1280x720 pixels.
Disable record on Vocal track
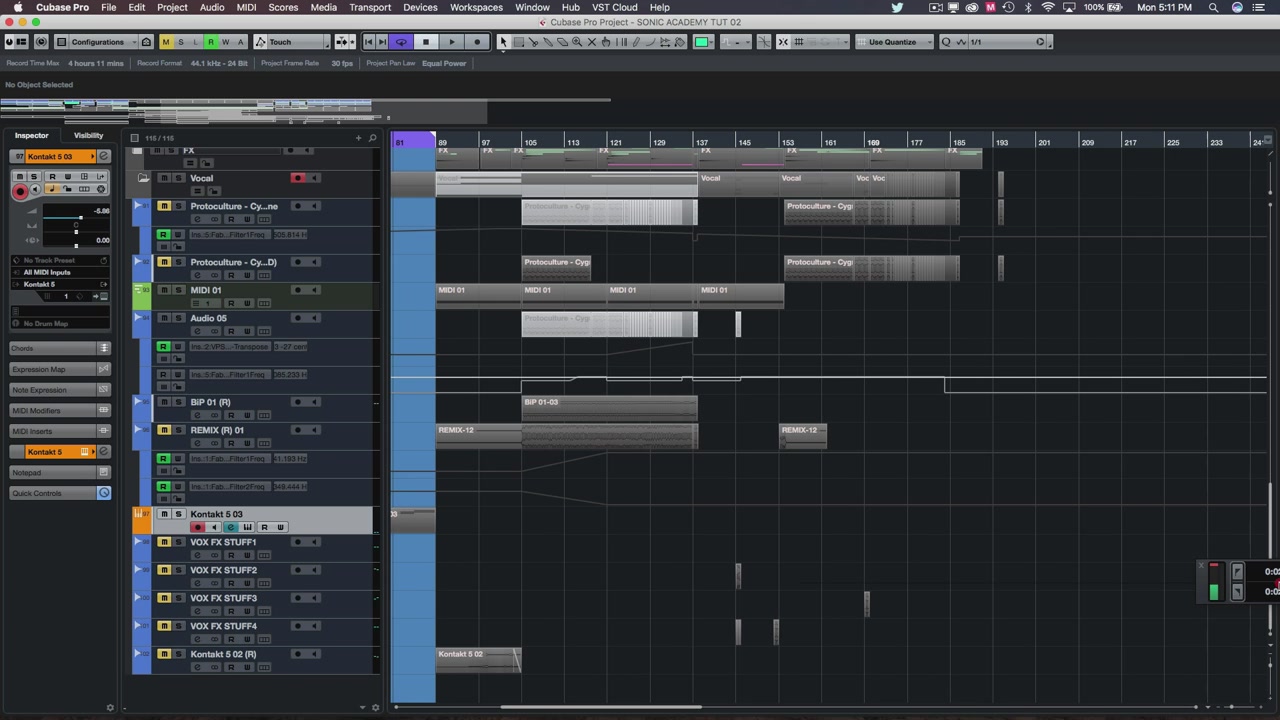coord(297,178)
